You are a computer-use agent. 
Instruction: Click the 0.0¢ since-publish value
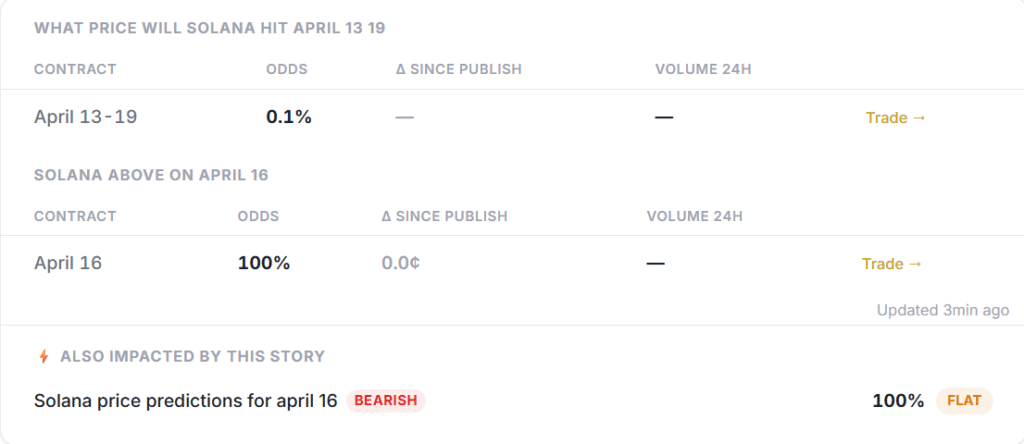point(402,264)
